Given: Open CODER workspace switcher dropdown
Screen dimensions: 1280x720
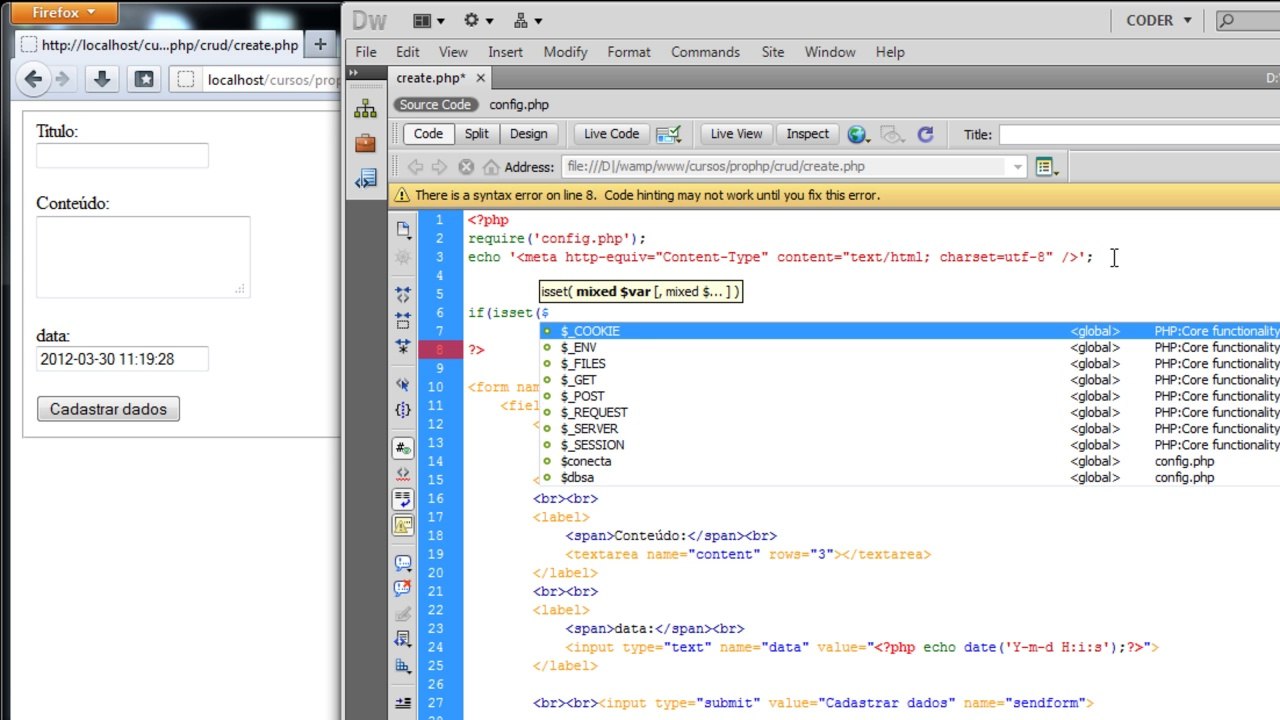Looking at the screenshot, I should (1158, 20).
